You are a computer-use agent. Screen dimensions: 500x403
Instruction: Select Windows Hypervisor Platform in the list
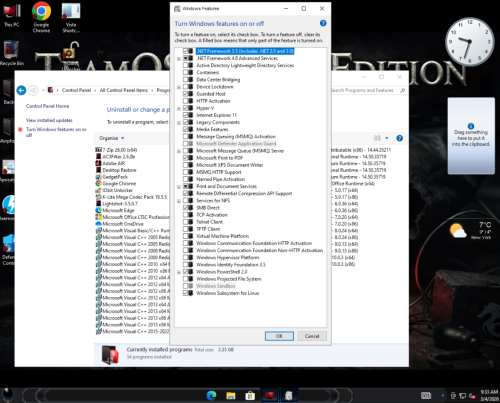(x=228, y=257)
